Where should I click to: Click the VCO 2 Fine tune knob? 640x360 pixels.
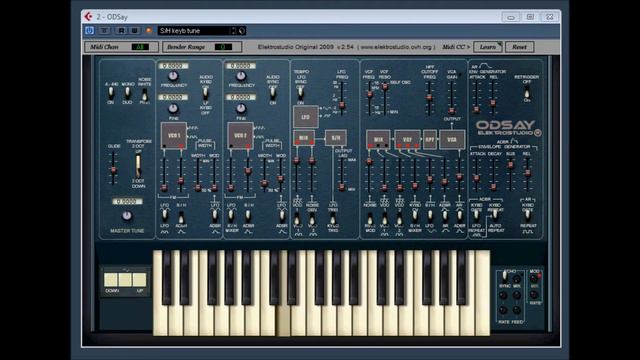pos(241,108)
